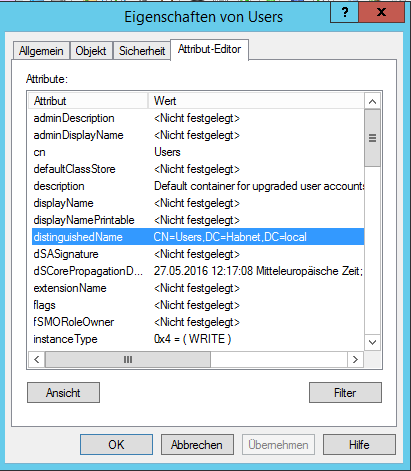Image resolution: width=411 pixels, height=471 pixels.
Task: Open the Filter button menu
Action: (345, 393)
